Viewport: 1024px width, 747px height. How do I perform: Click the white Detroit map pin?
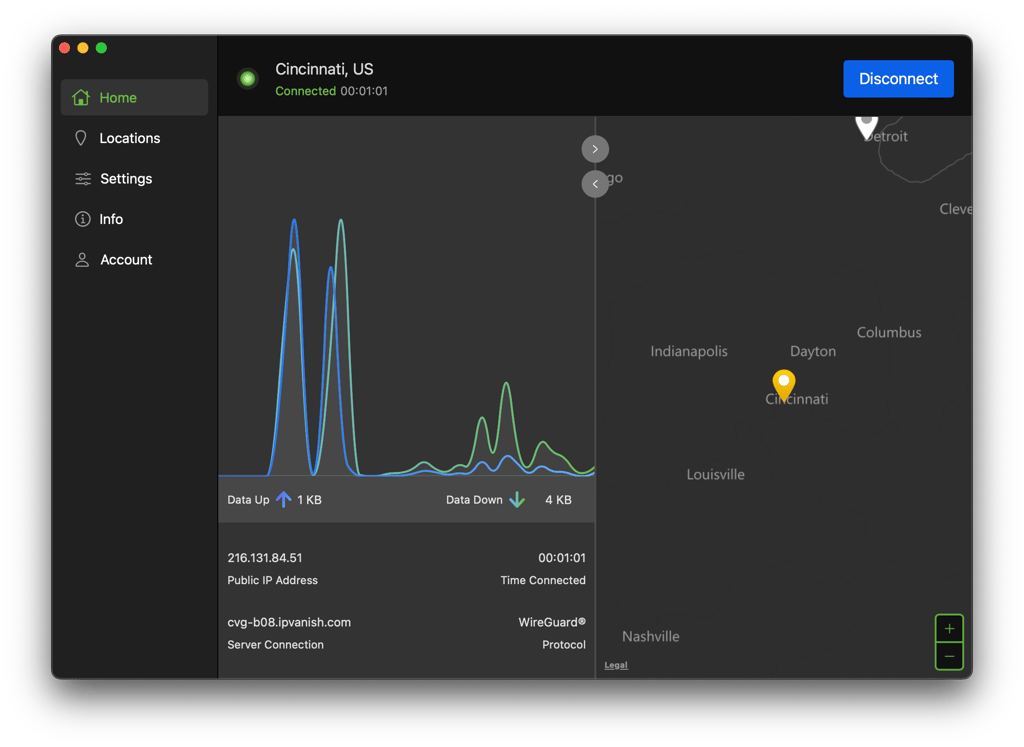pyautogui.click(x=867, y=127)
